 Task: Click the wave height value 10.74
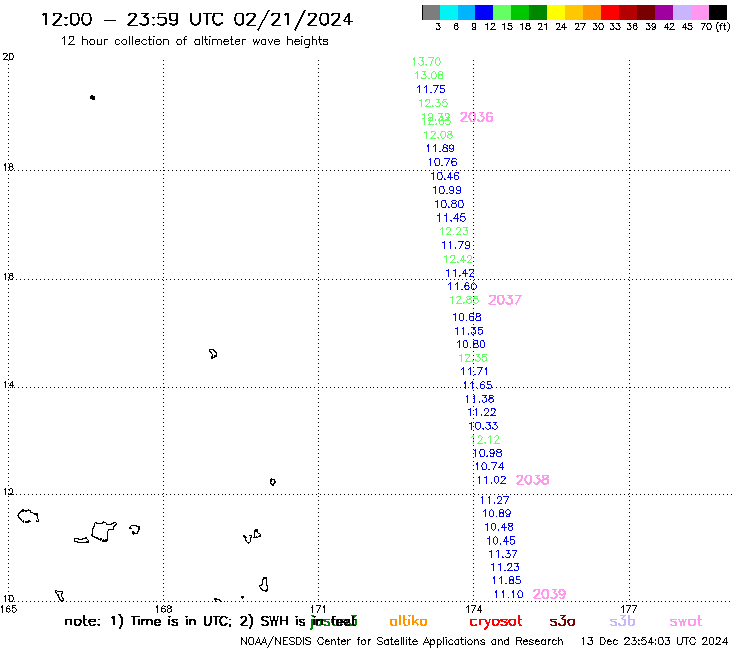pos(490,466)
